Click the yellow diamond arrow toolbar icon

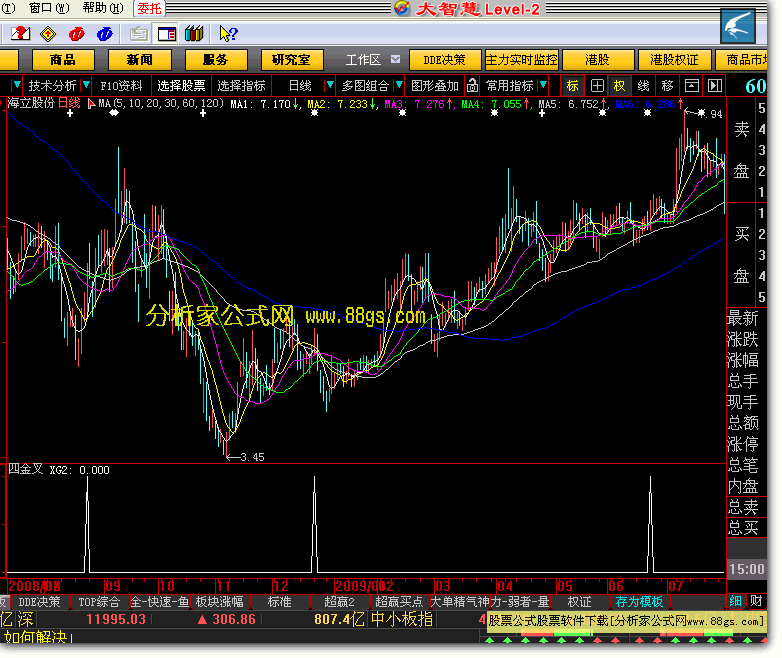point(48,33)
